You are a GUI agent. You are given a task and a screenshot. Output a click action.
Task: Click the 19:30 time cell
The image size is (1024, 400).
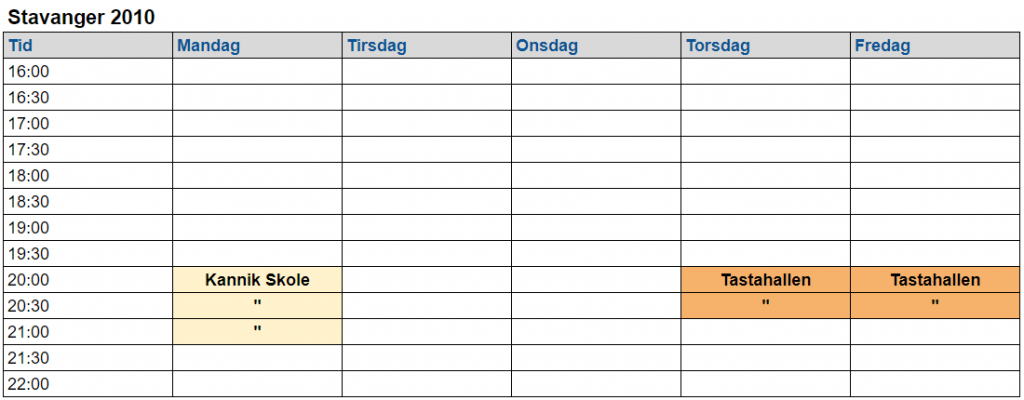pyautogui.click(x=88, y=254)
